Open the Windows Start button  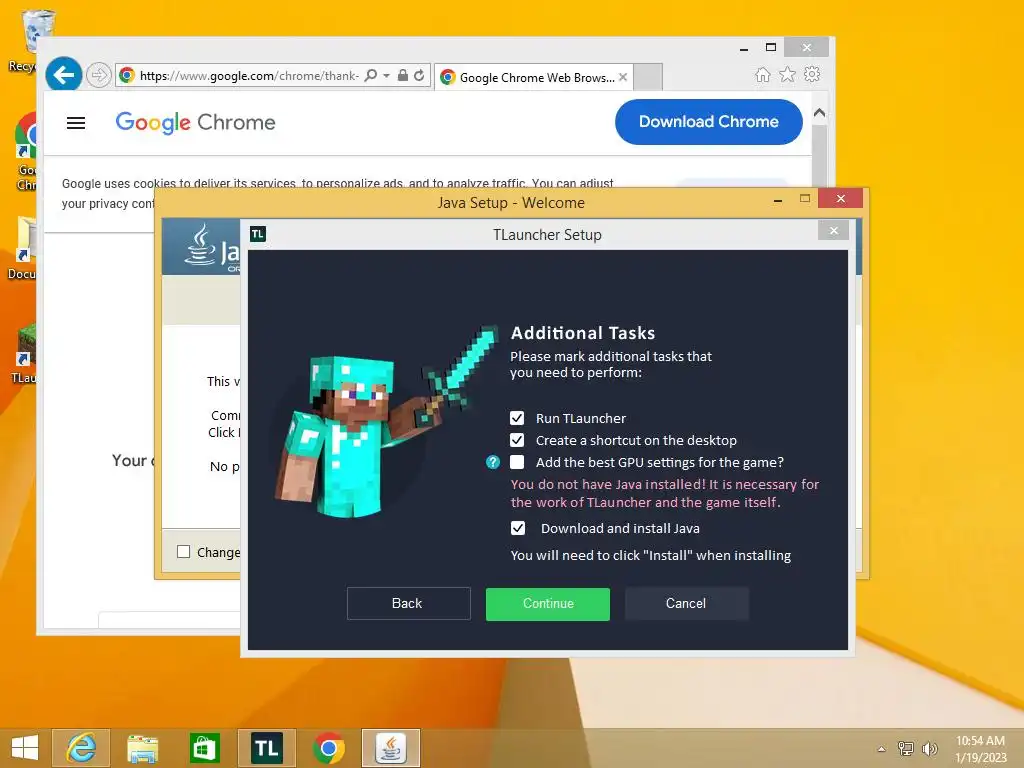(x=25, y=748)
